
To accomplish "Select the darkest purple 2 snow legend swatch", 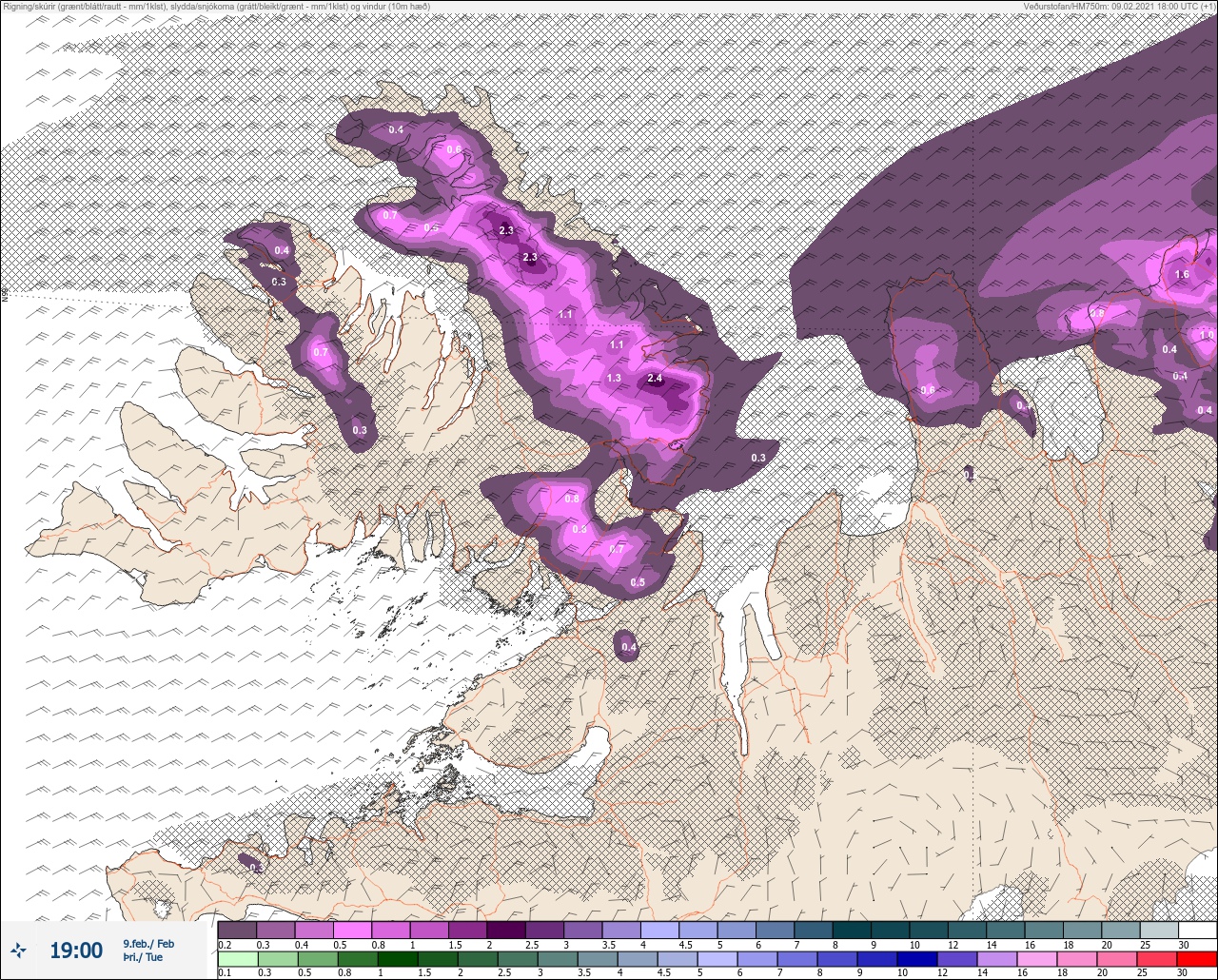I will coord(505,930).
